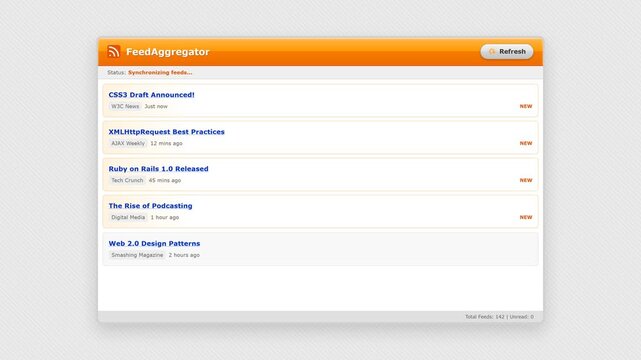Viewport: 641px width, 360px height.
Task: Open Web 2.0 Design Patterns article
Action: pyautogui.click(x=154, y=244)
